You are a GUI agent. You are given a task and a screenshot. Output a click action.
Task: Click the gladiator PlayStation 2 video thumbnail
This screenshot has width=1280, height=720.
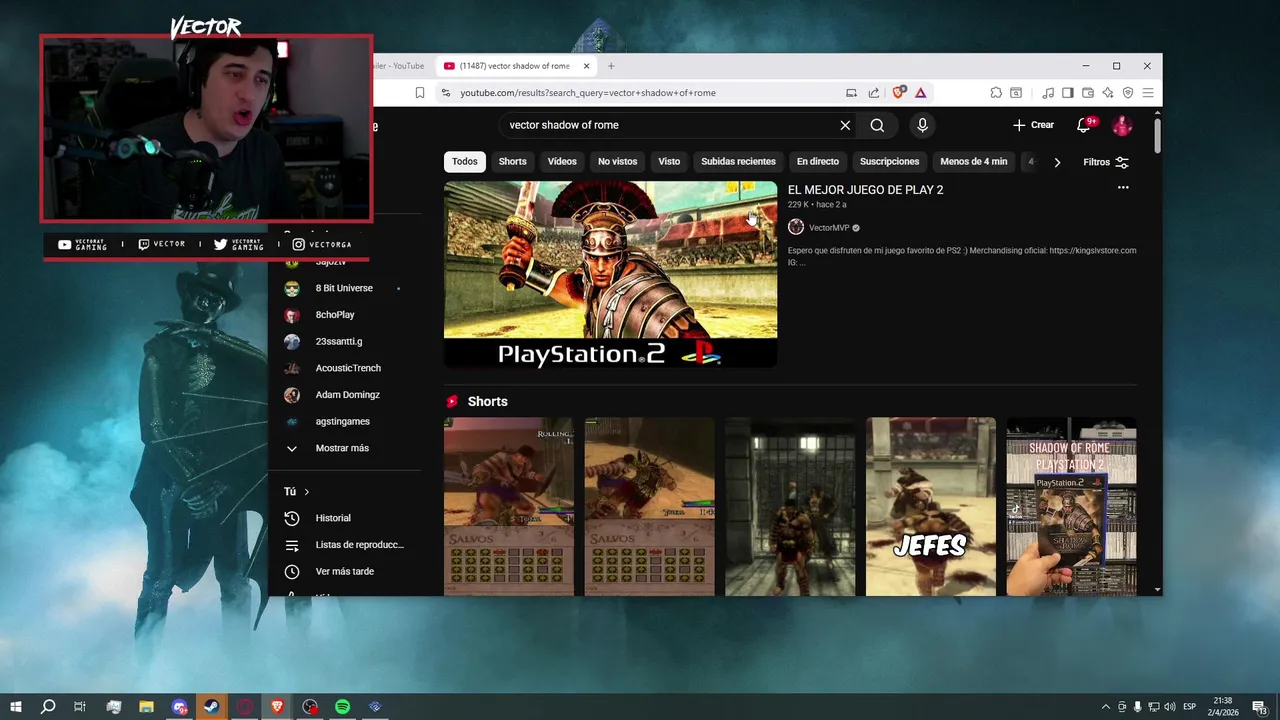(610, 274)
